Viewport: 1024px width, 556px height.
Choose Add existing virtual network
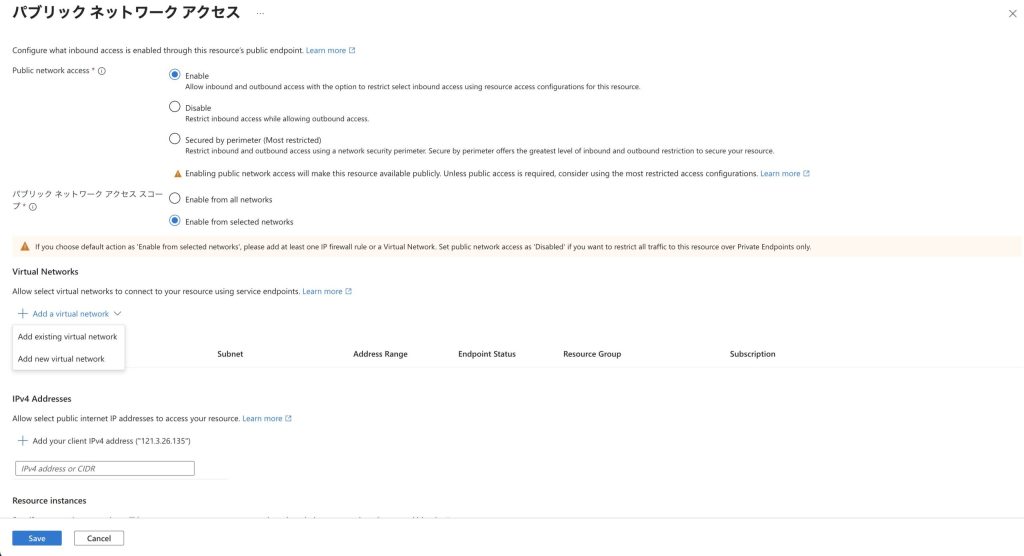(x=68, y=337)
